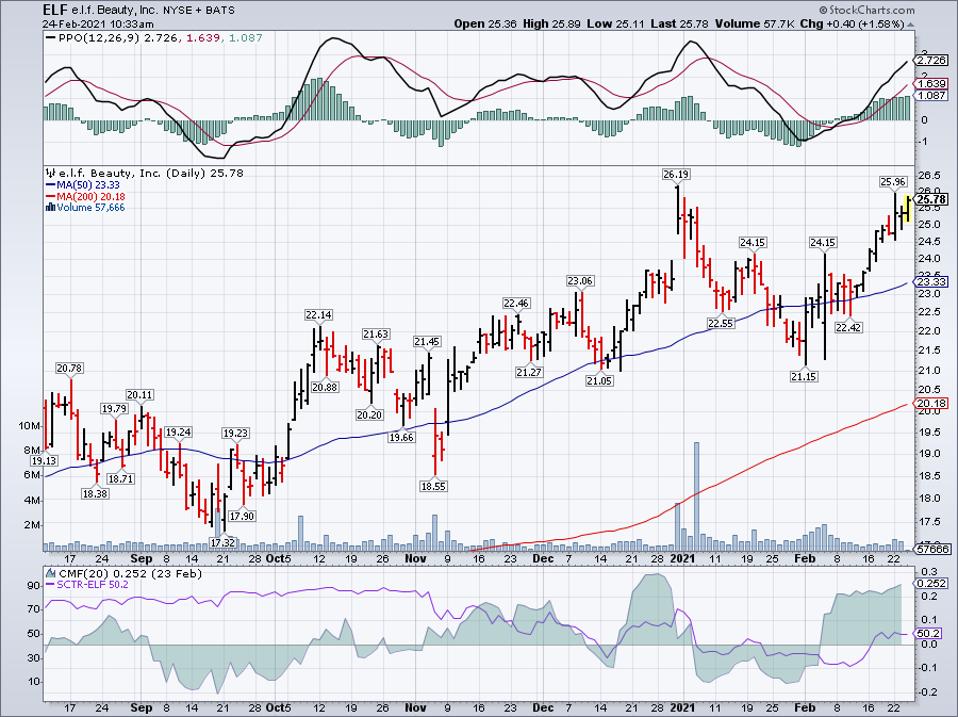Click the 25.96 high price label

893,181
